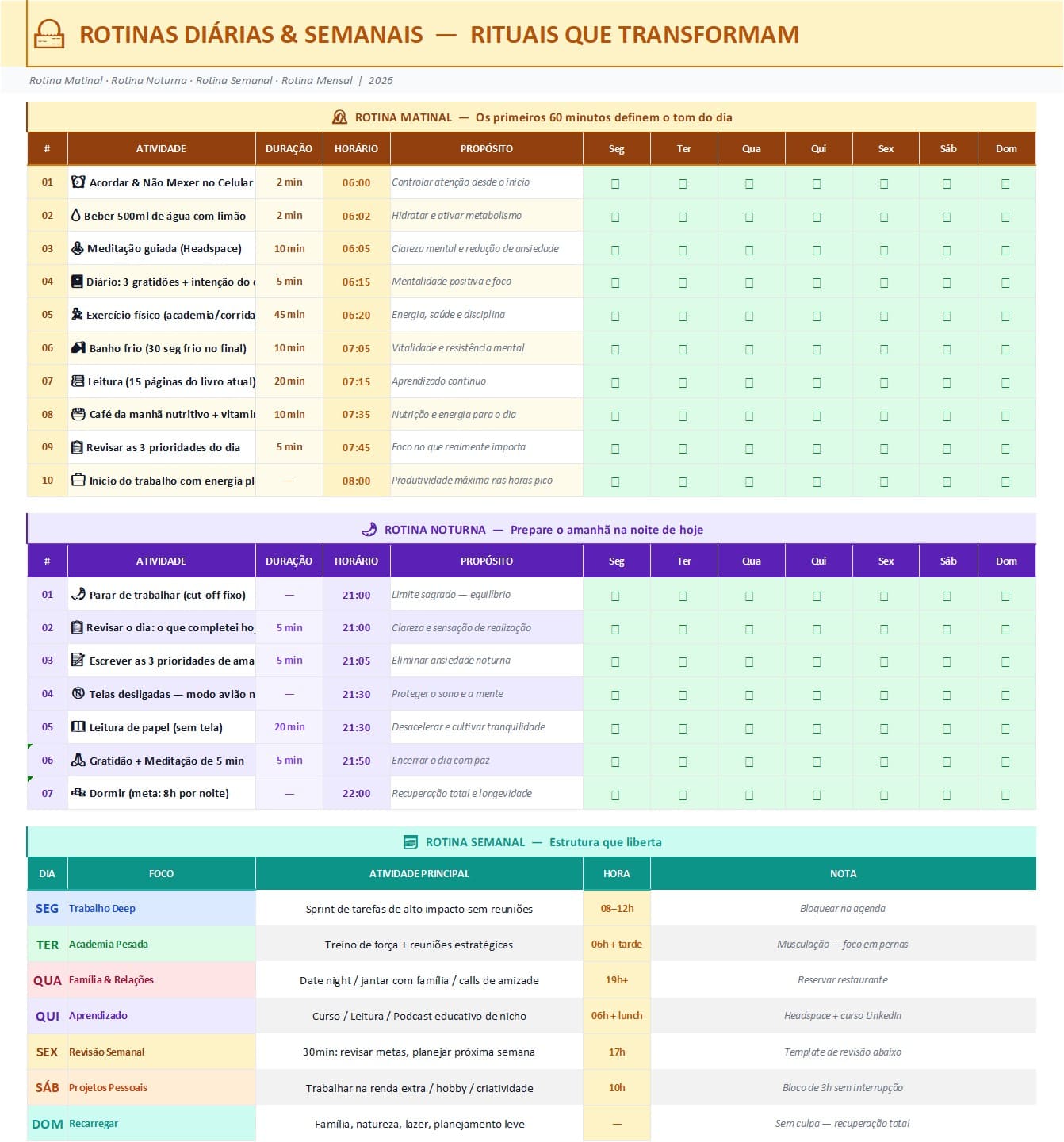Check Dom box for Dormir (meta: 8h)

[1005, 795]
